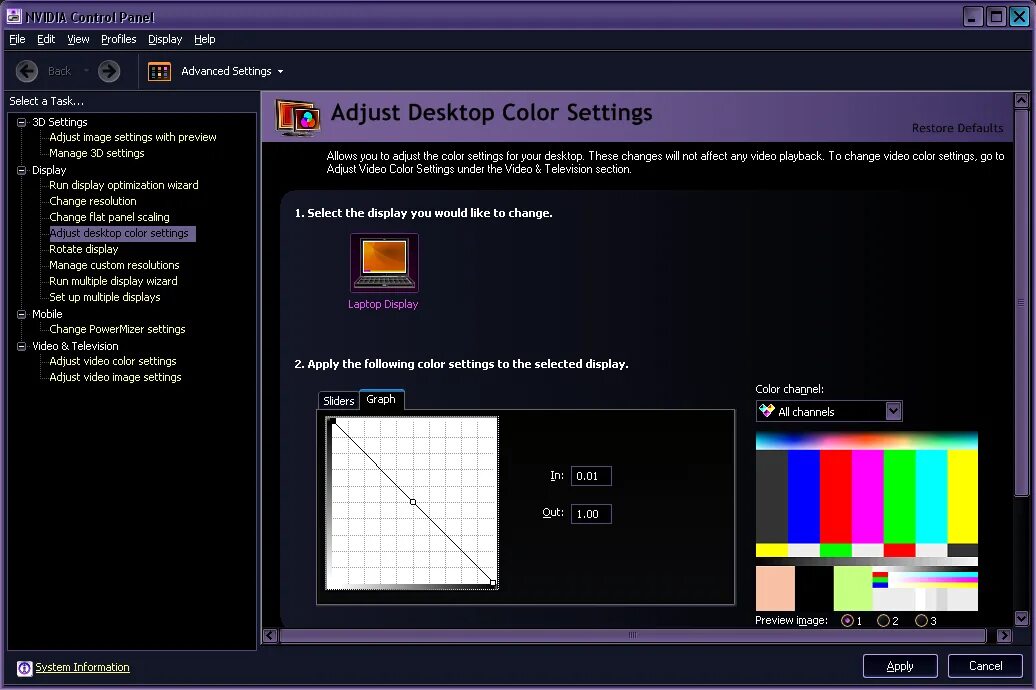Select preview image 1 radio button

(847, 621)
